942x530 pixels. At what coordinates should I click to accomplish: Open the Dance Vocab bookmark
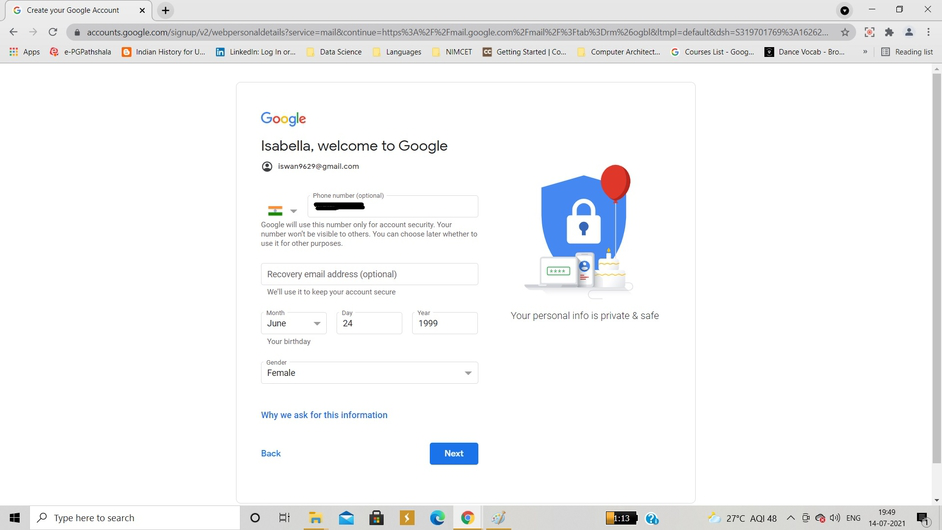805,52
